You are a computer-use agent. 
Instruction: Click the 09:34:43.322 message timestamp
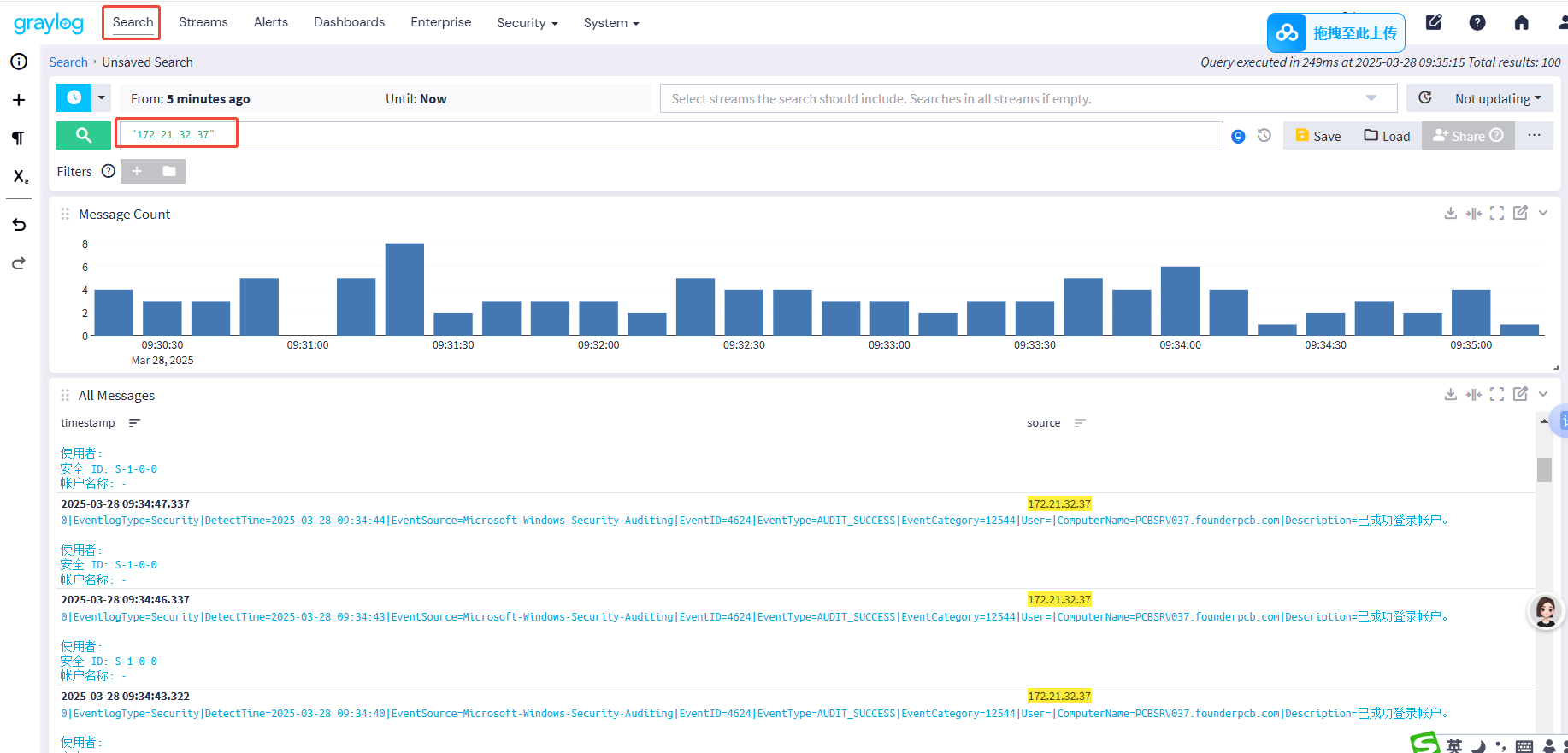[125, 697]
